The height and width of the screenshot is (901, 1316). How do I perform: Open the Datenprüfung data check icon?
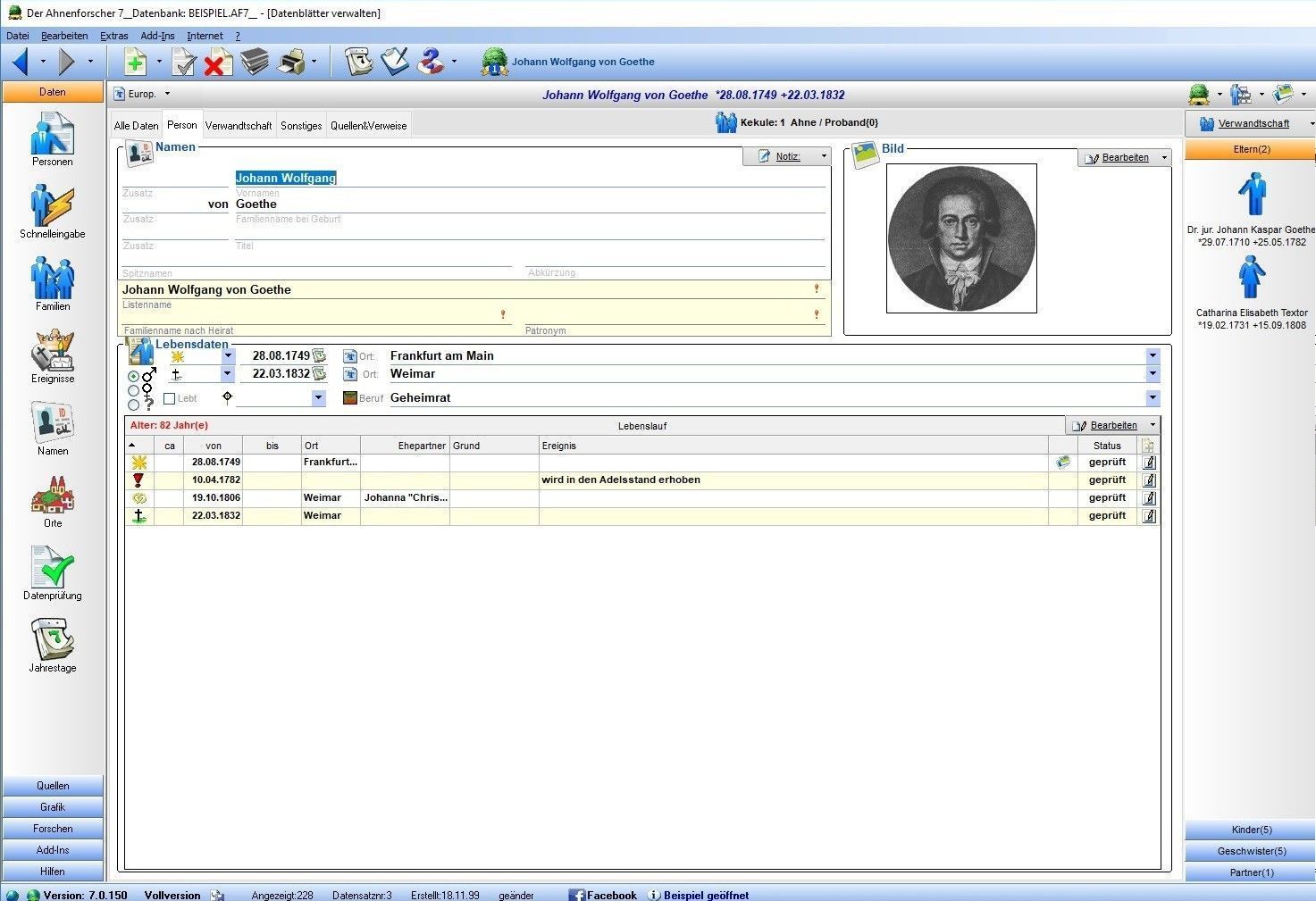pyautogui.click(x=52, y=571)
